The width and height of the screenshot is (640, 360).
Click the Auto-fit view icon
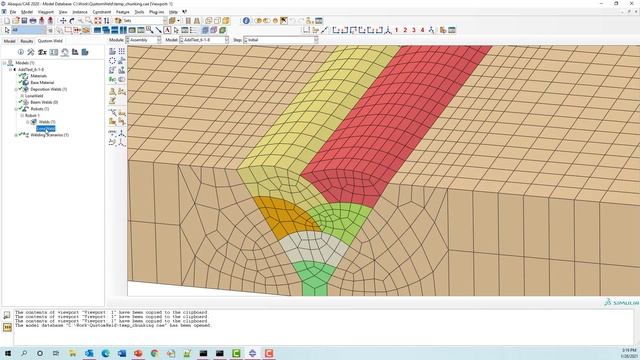click(98, 20)
